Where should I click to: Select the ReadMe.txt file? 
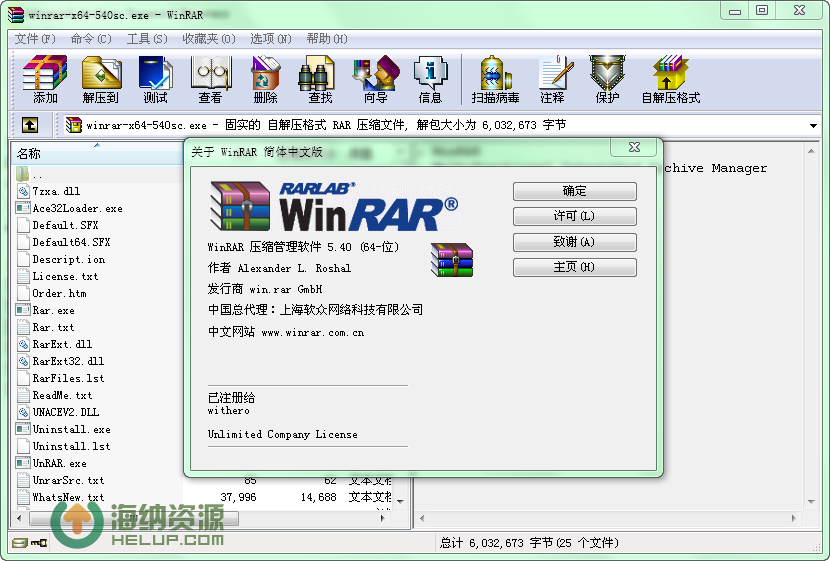click(x=62, y=395)
